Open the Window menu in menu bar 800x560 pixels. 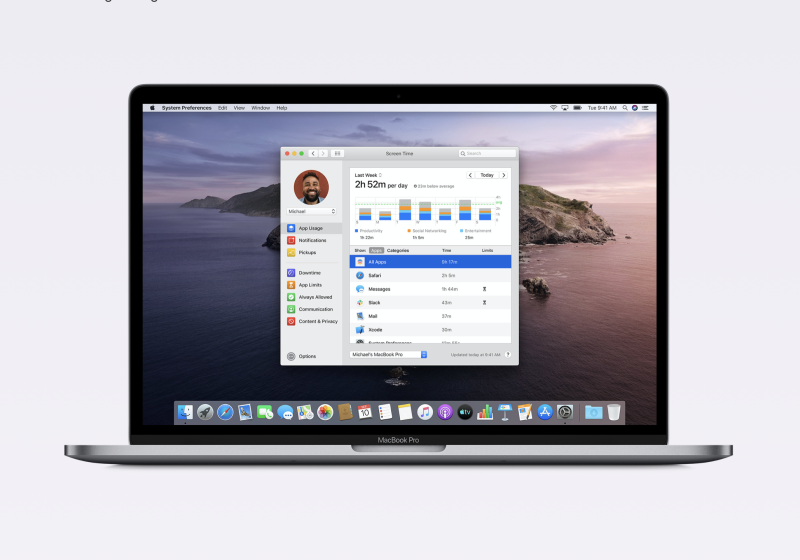point(260,107)
